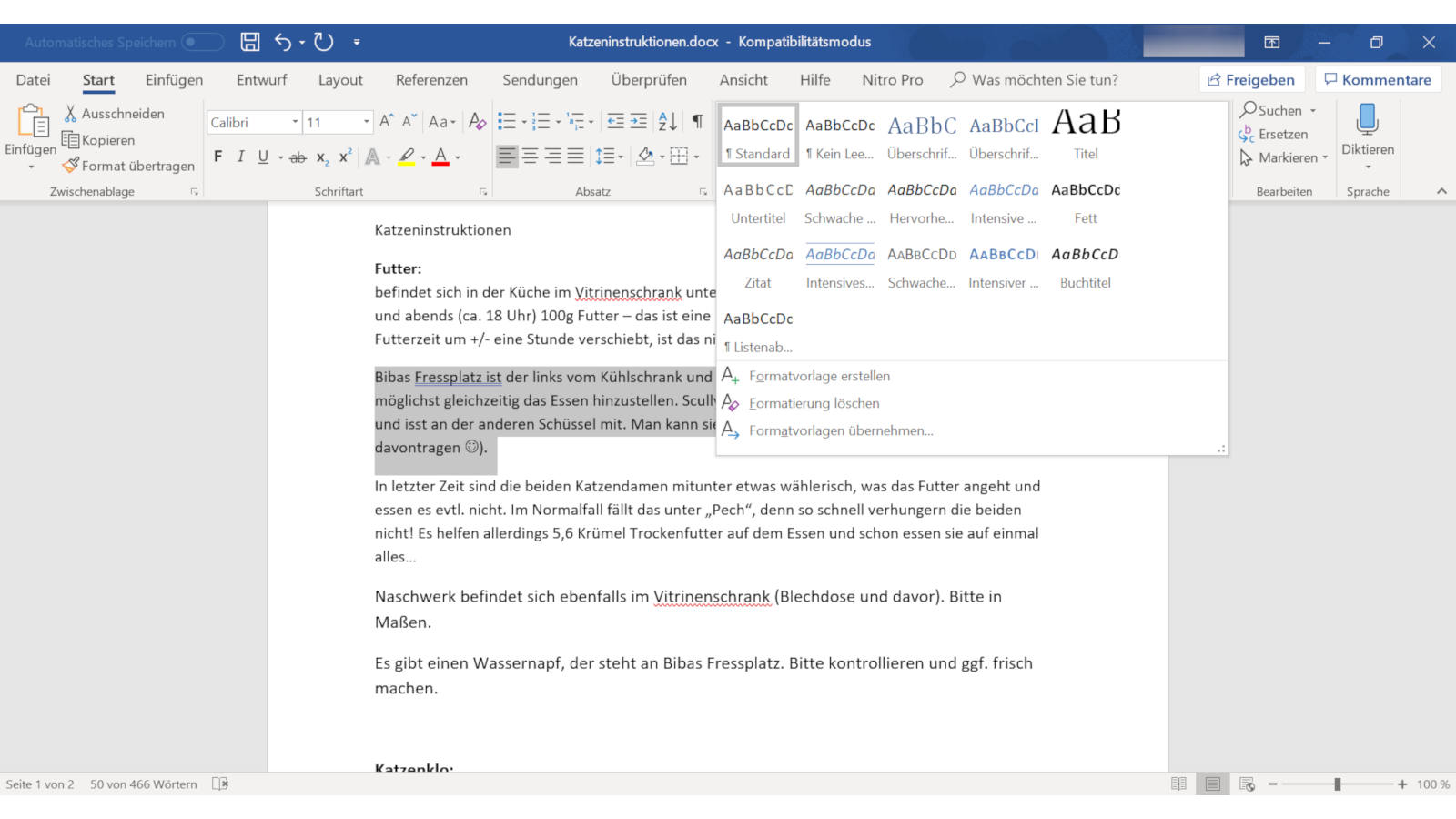The image size is (1456, 819).
Task: Toggle italic formatting
Action: coord(239,157)
